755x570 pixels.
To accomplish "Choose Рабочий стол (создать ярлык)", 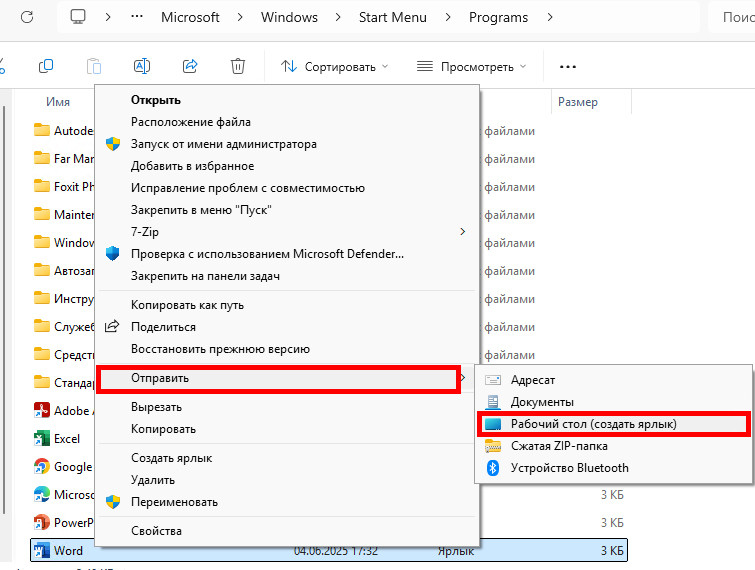I will click(593, 424).
